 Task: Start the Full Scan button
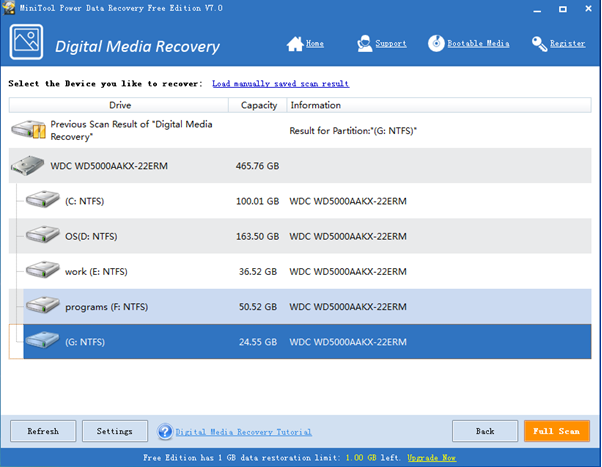click(x=557, y=431)
